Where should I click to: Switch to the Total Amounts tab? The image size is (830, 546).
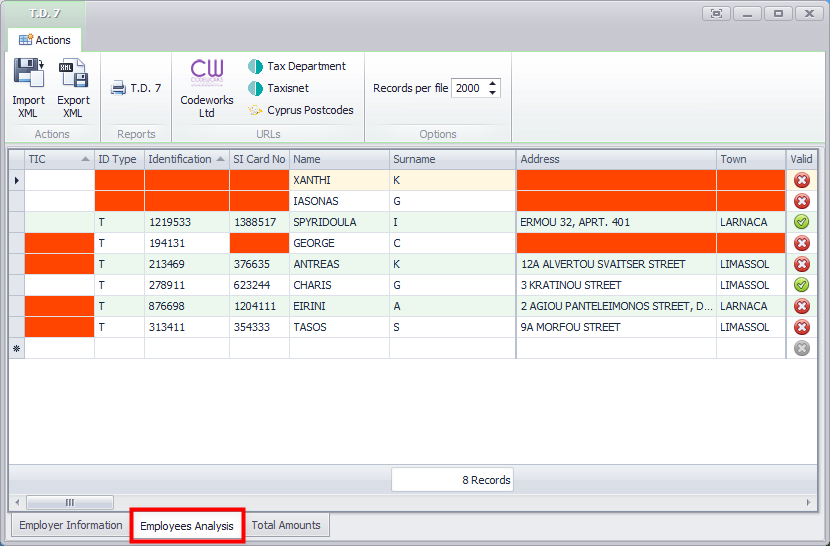(x=286, y=525)
